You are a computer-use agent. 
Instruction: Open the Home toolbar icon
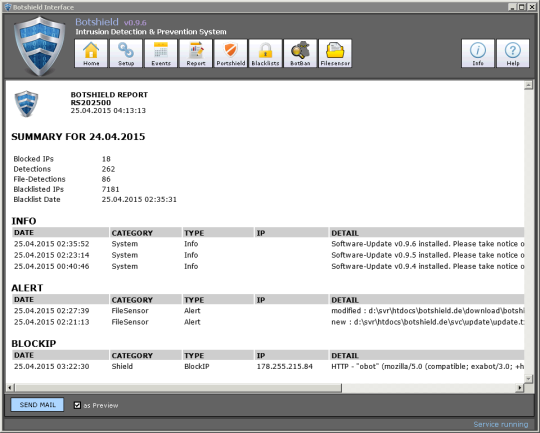pos(91,53)
